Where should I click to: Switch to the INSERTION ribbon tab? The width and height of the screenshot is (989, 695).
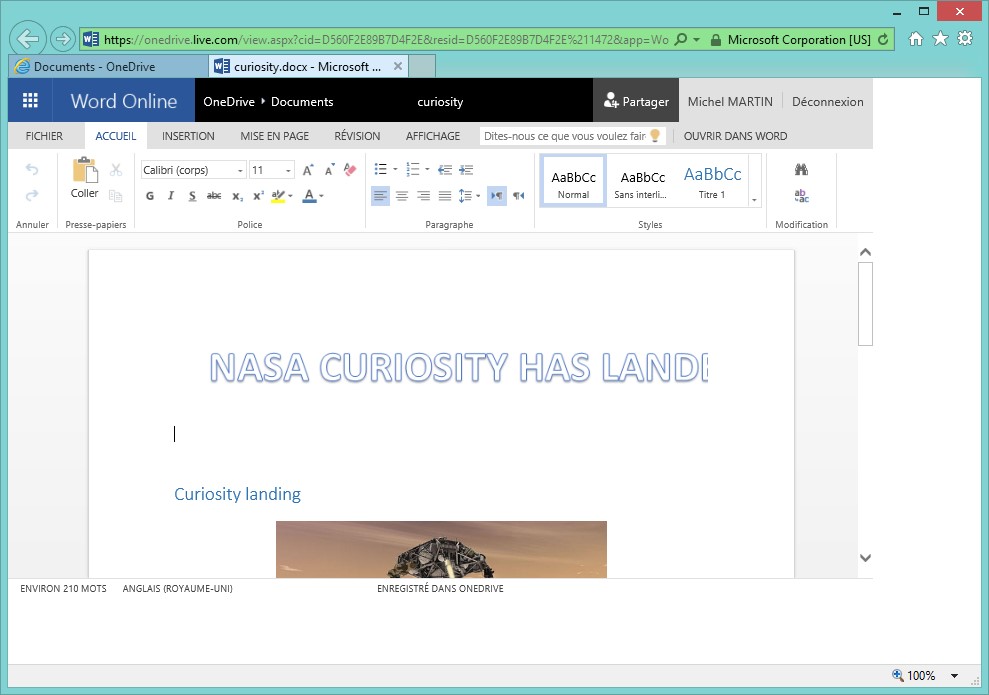(188, 136)
